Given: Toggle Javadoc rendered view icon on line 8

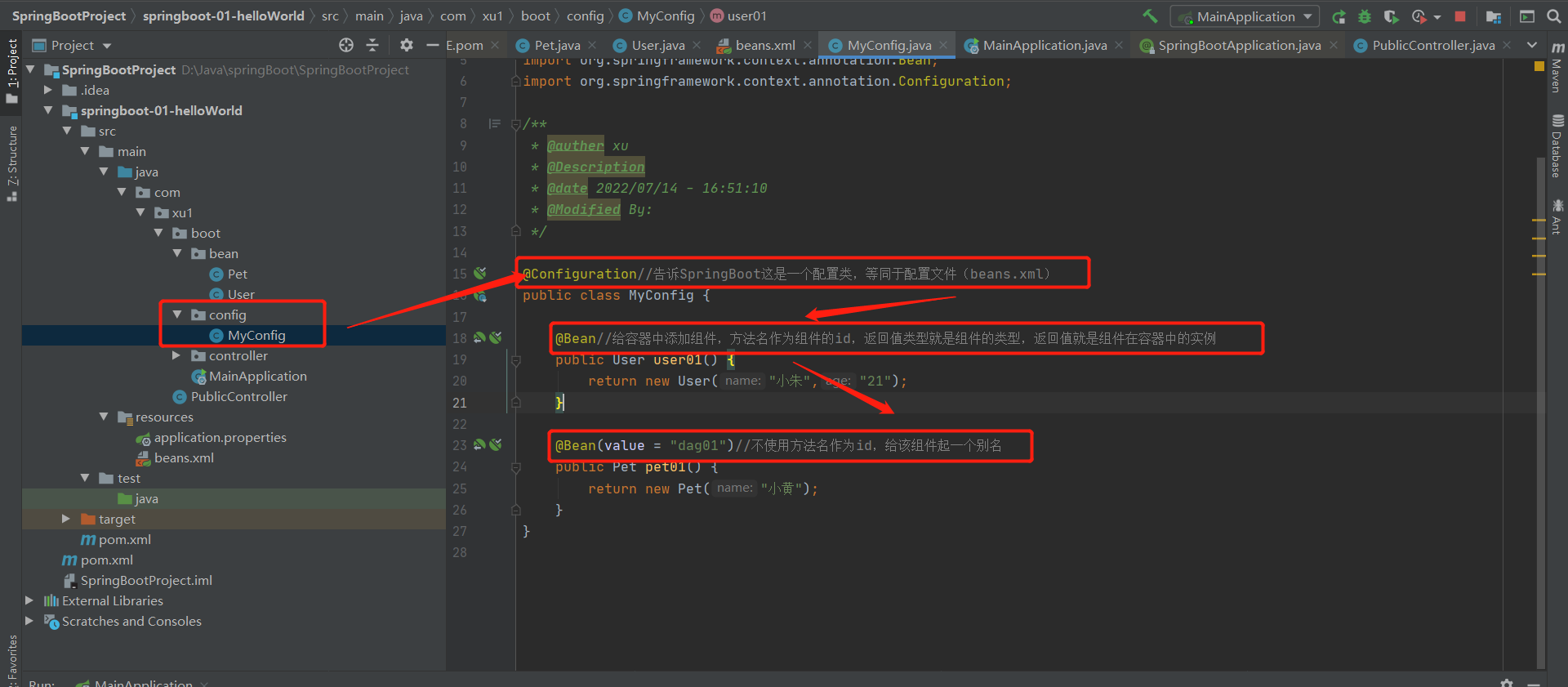Looking at the screenshot, I should click(x=494, y=124).
